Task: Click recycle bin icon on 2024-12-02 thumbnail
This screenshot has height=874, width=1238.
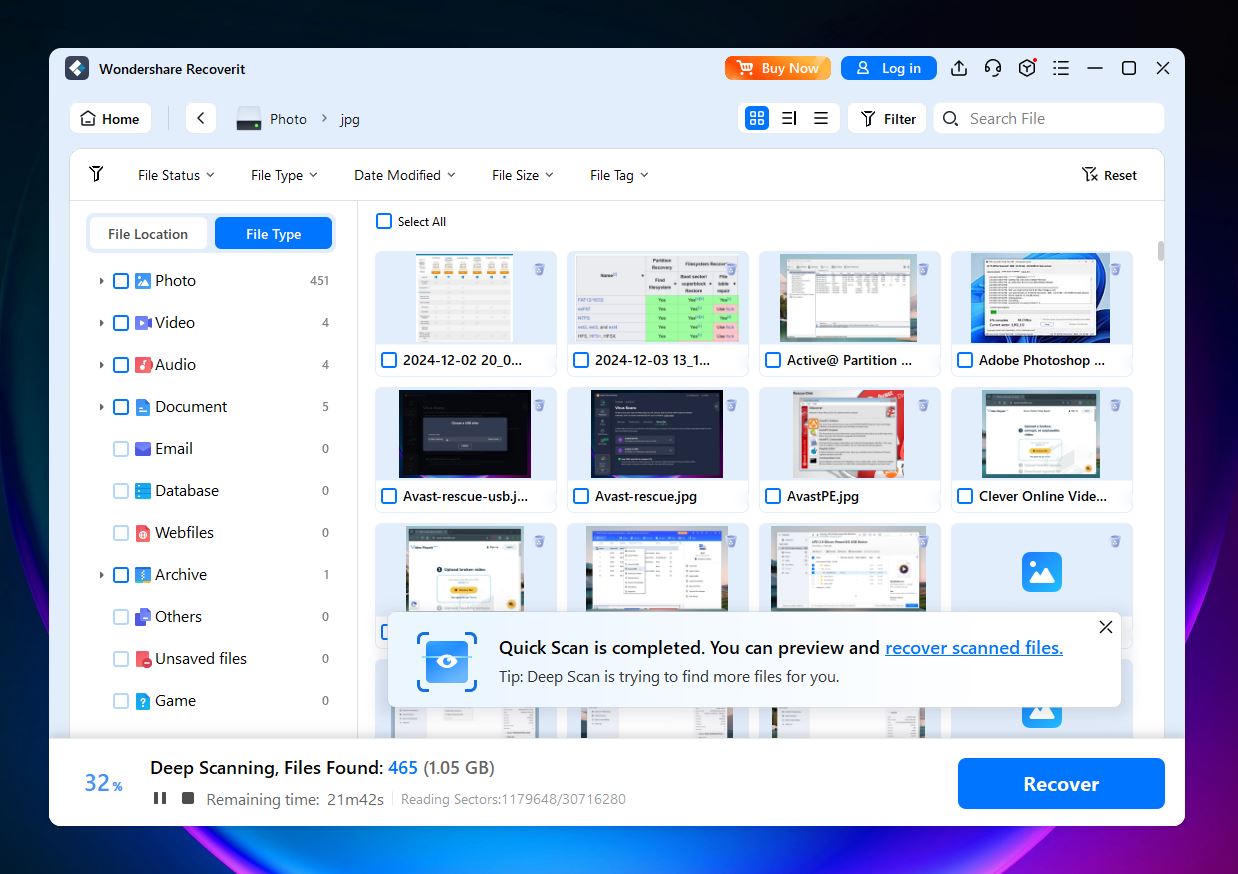Action: point(539,269)
